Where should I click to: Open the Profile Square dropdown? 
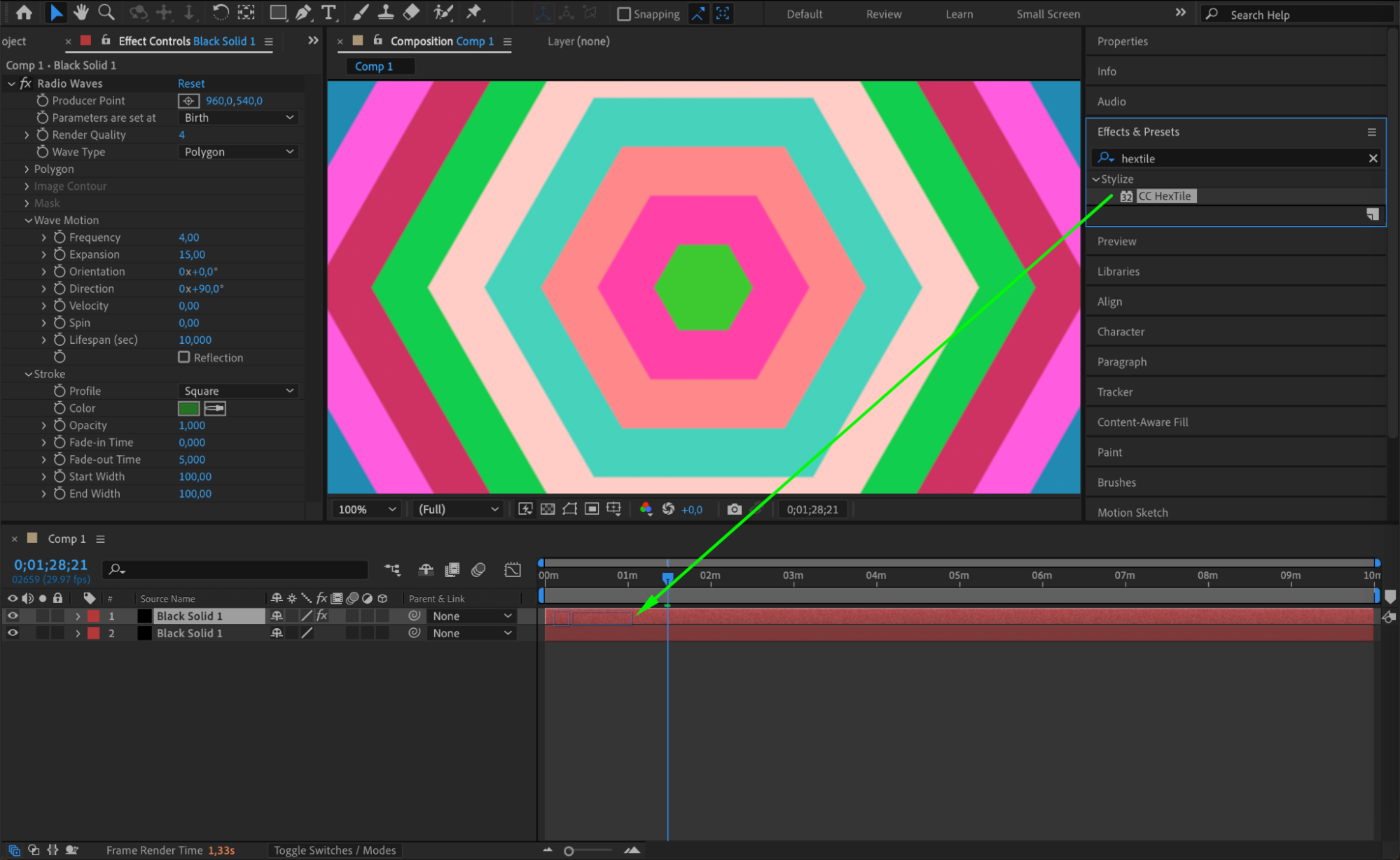point(239,391)
